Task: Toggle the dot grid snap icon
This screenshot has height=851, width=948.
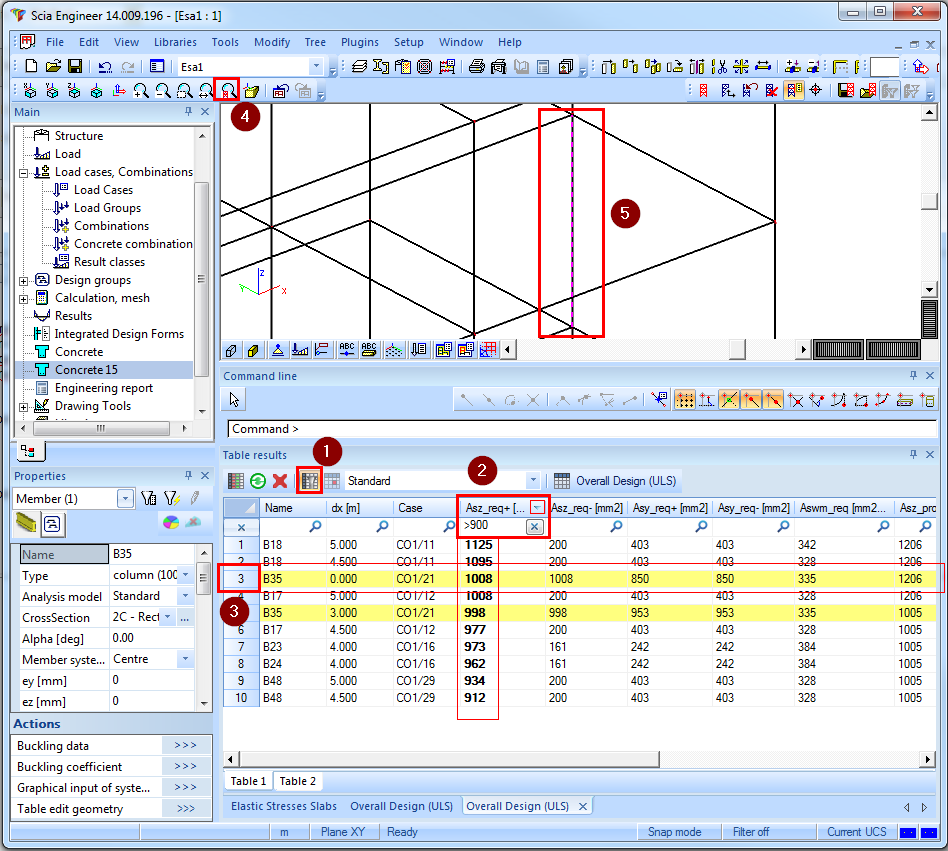Action: (x=685, y=400)
